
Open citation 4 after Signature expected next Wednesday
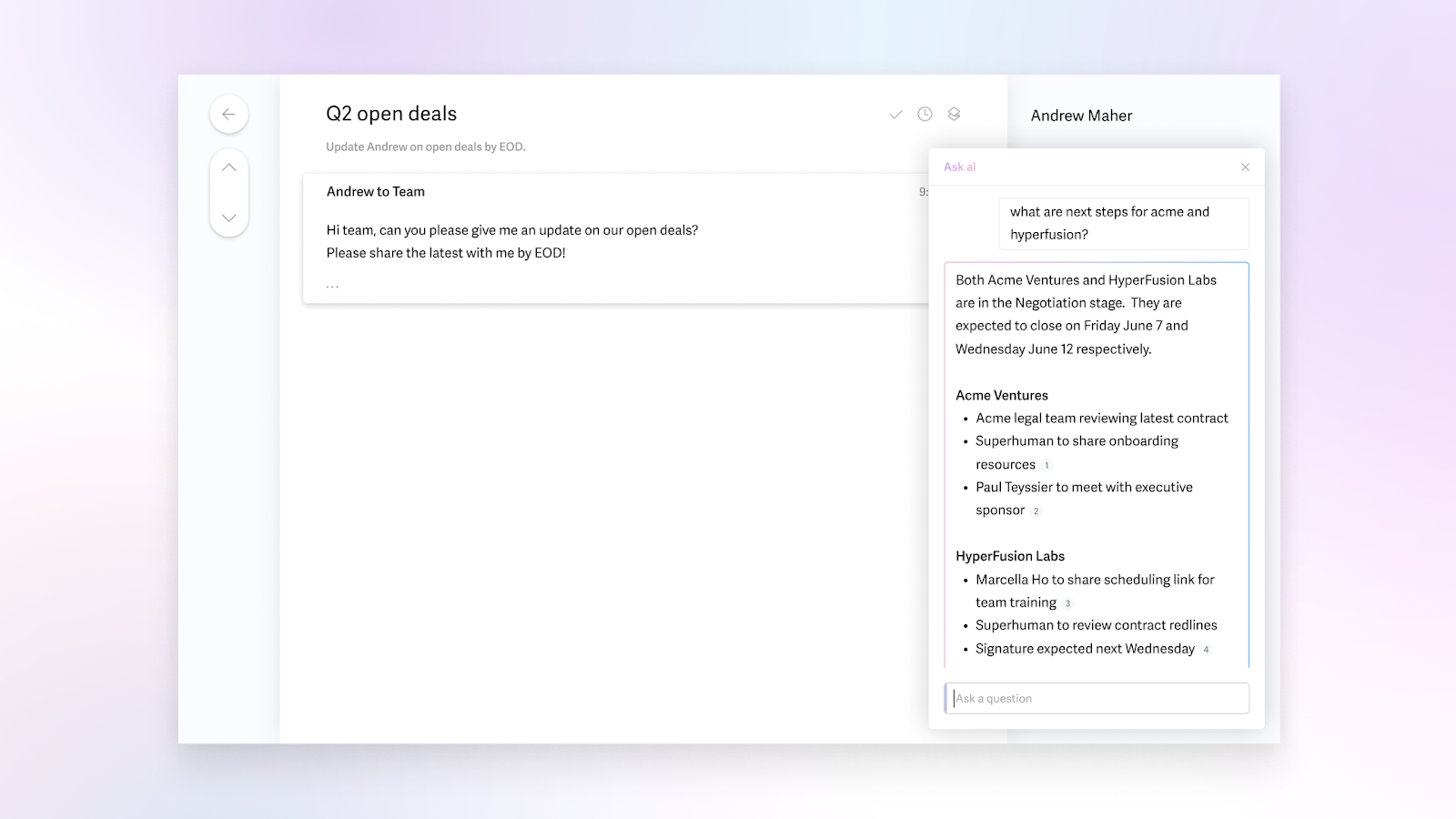click(1206, 650)
